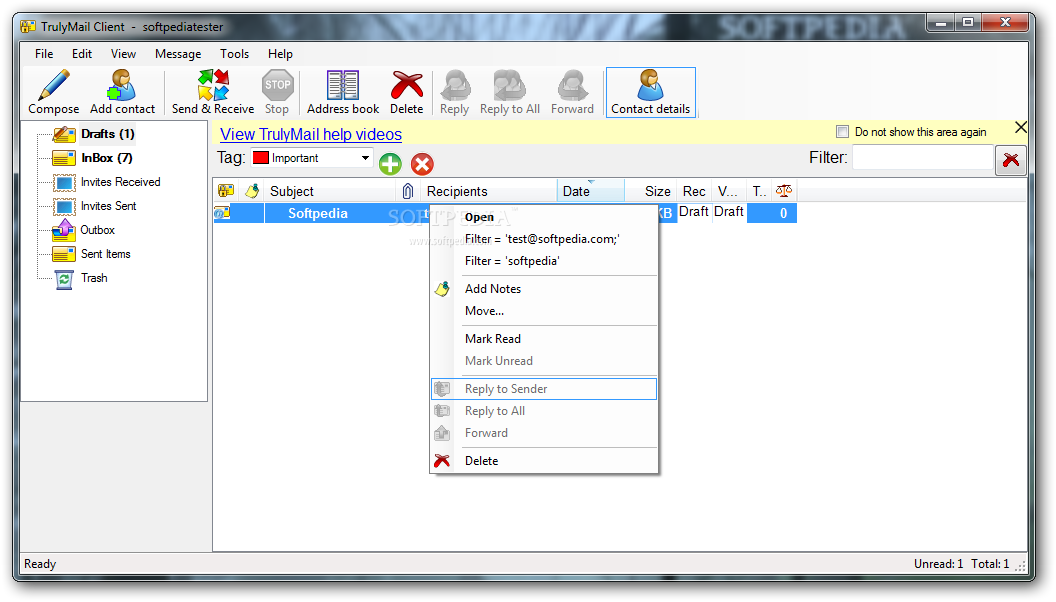This screenshot has height=602, width=1056.
Task: Click the Add Notes icon in the context menu
Action: tap(442, 289)
